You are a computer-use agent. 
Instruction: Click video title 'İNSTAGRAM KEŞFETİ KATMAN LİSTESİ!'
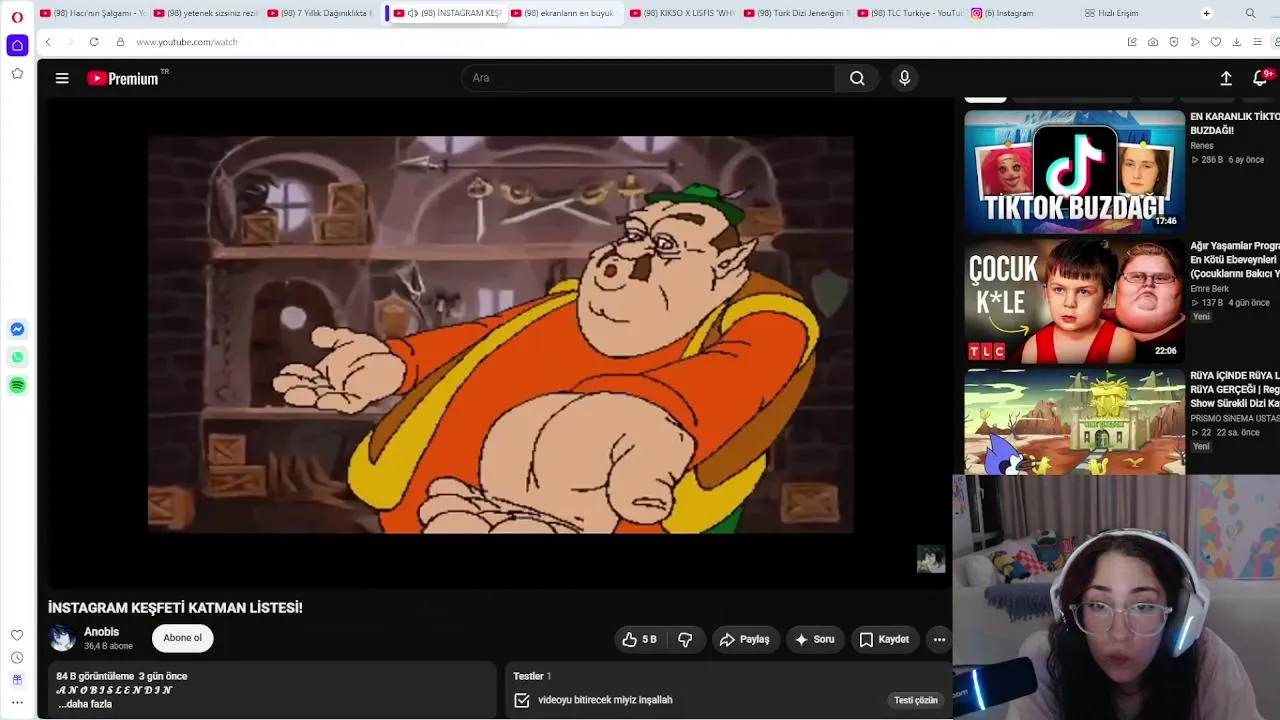[175, 608]
